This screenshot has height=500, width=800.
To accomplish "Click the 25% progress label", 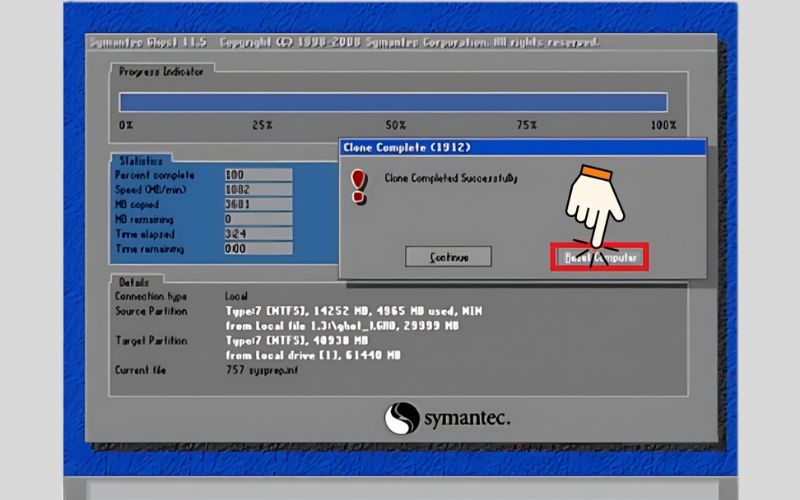I will click(262, 125).
